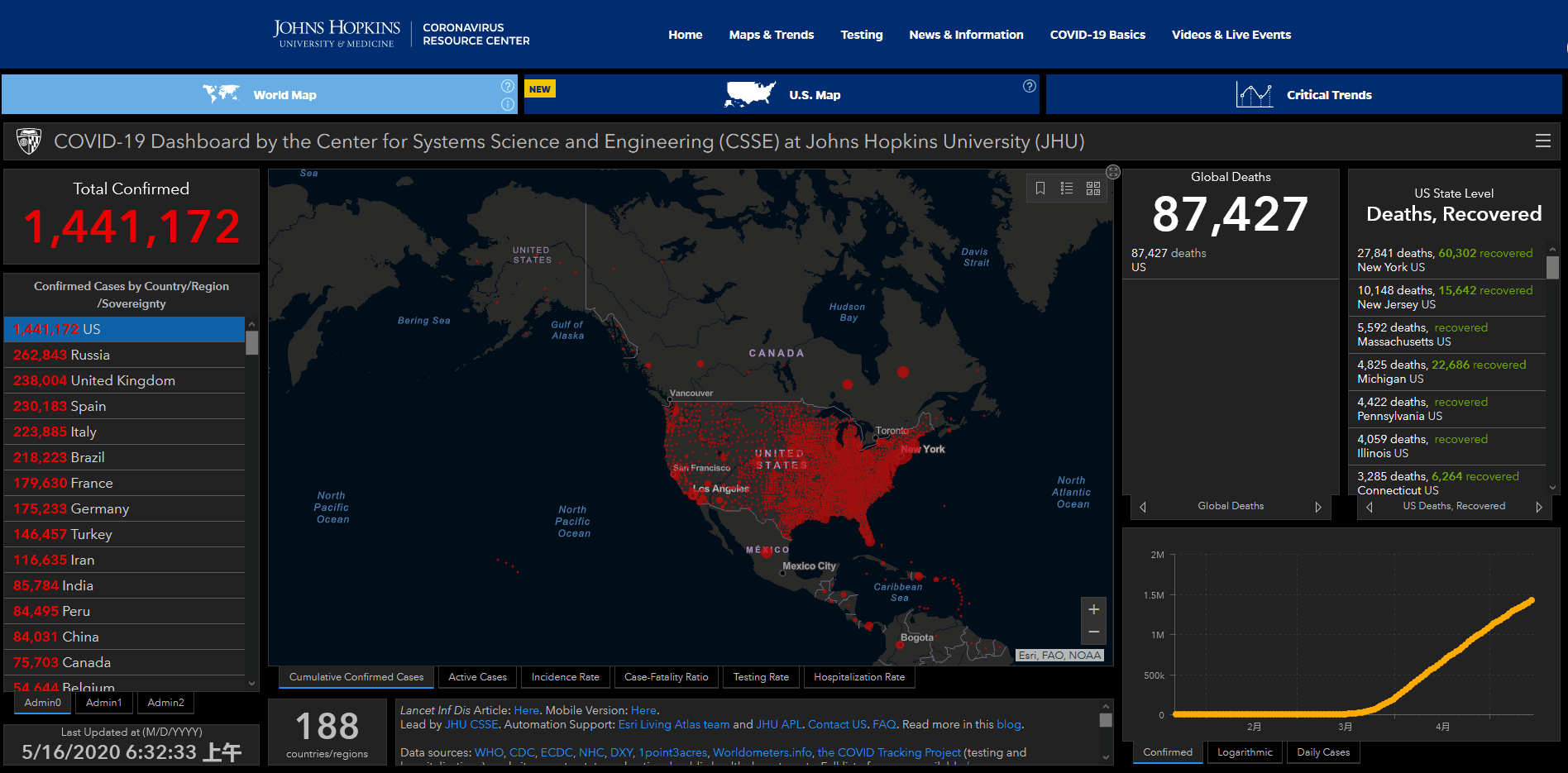The width and height of the screenshot is (1568, 773).
Task: Open News & Information menu
Action: pos(966,35)
